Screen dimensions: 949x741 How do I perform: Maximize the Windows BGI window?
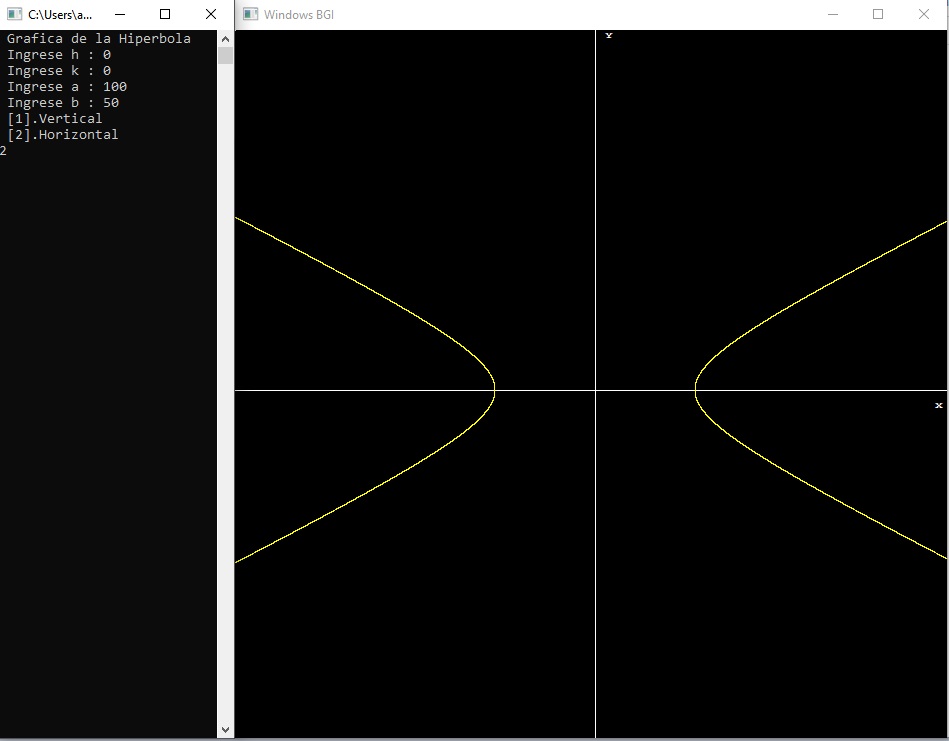pyautogui.click(x=878, y=14)
